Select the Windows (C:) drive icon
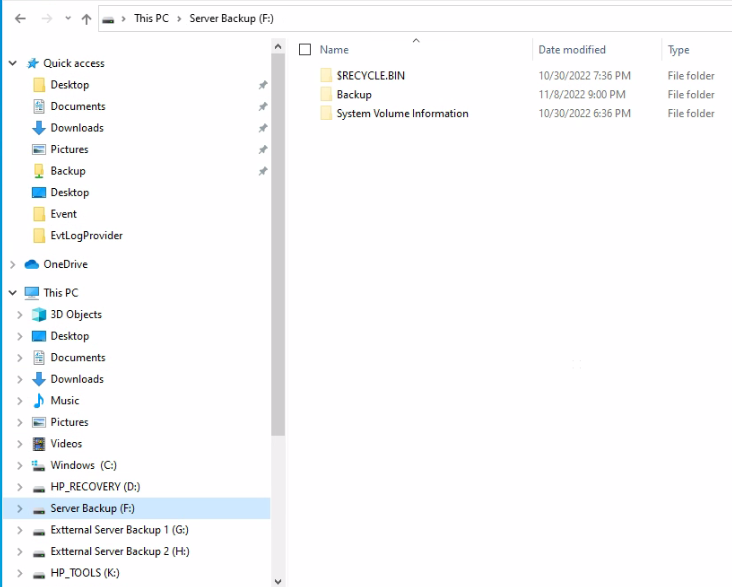Image resolution: width=732 pixels, height=587 pixels. pos(38,465)
